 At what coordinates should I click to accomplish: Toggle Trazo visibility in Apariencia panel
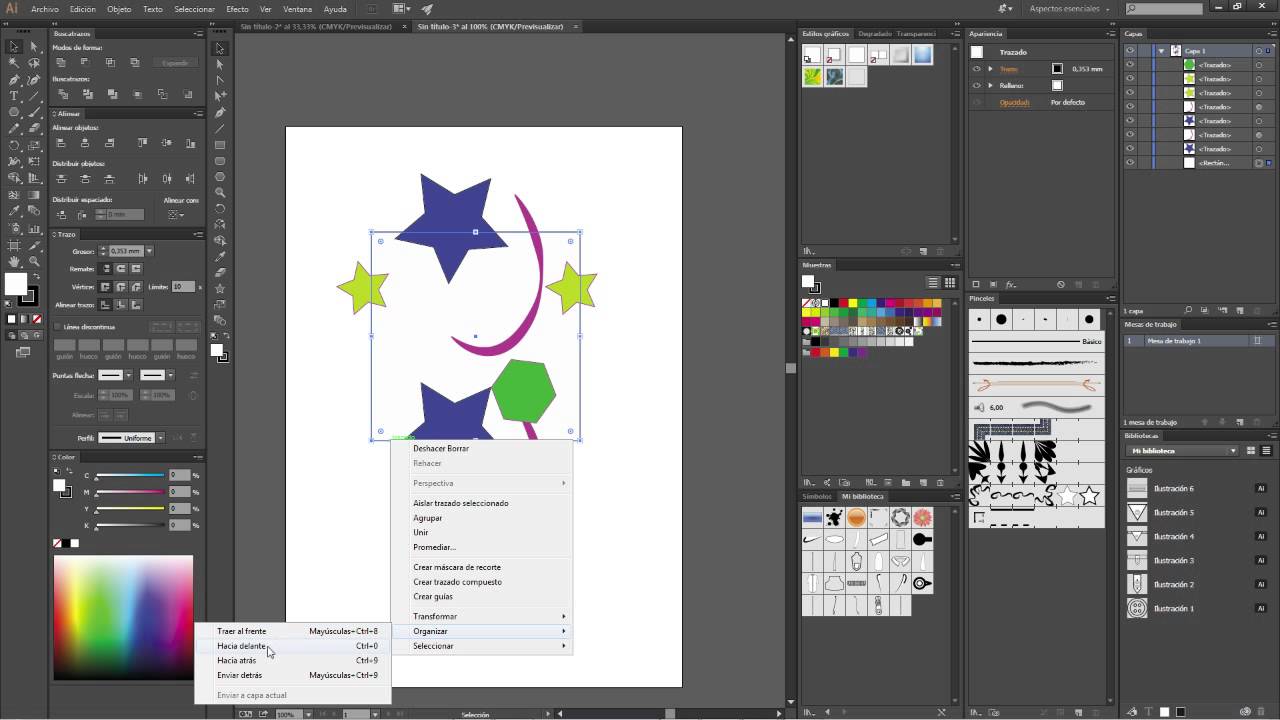click(x=977, y=69)
